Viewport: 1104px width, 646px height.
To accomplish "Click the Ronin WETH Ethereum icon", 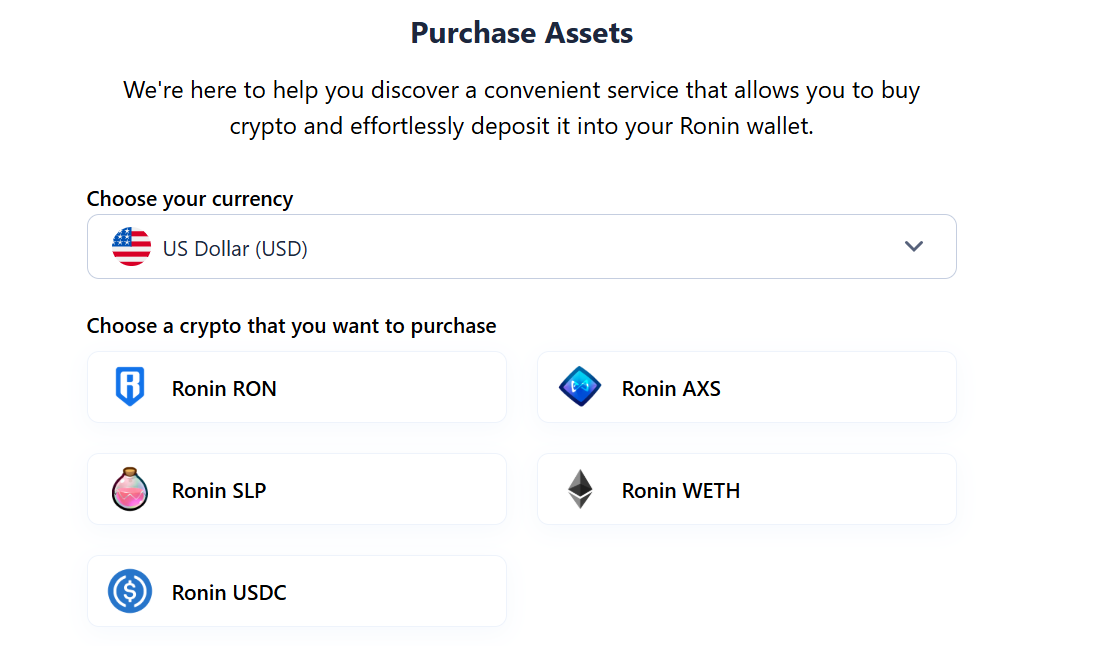I will click(x=578, y=489).
